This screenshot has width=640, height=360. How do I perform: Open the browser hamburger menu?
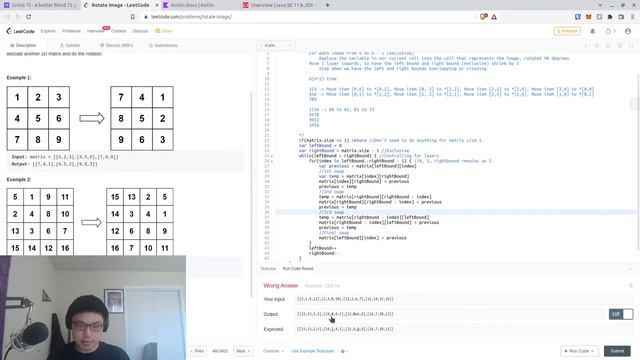click(633, 17)
